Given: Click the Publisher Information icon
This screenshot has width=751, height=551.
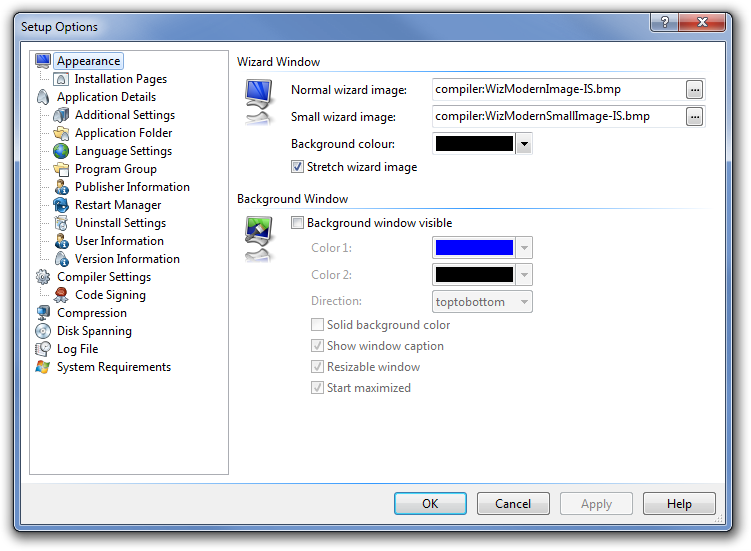Looking at the screenshot, I should tap(61, 187).
